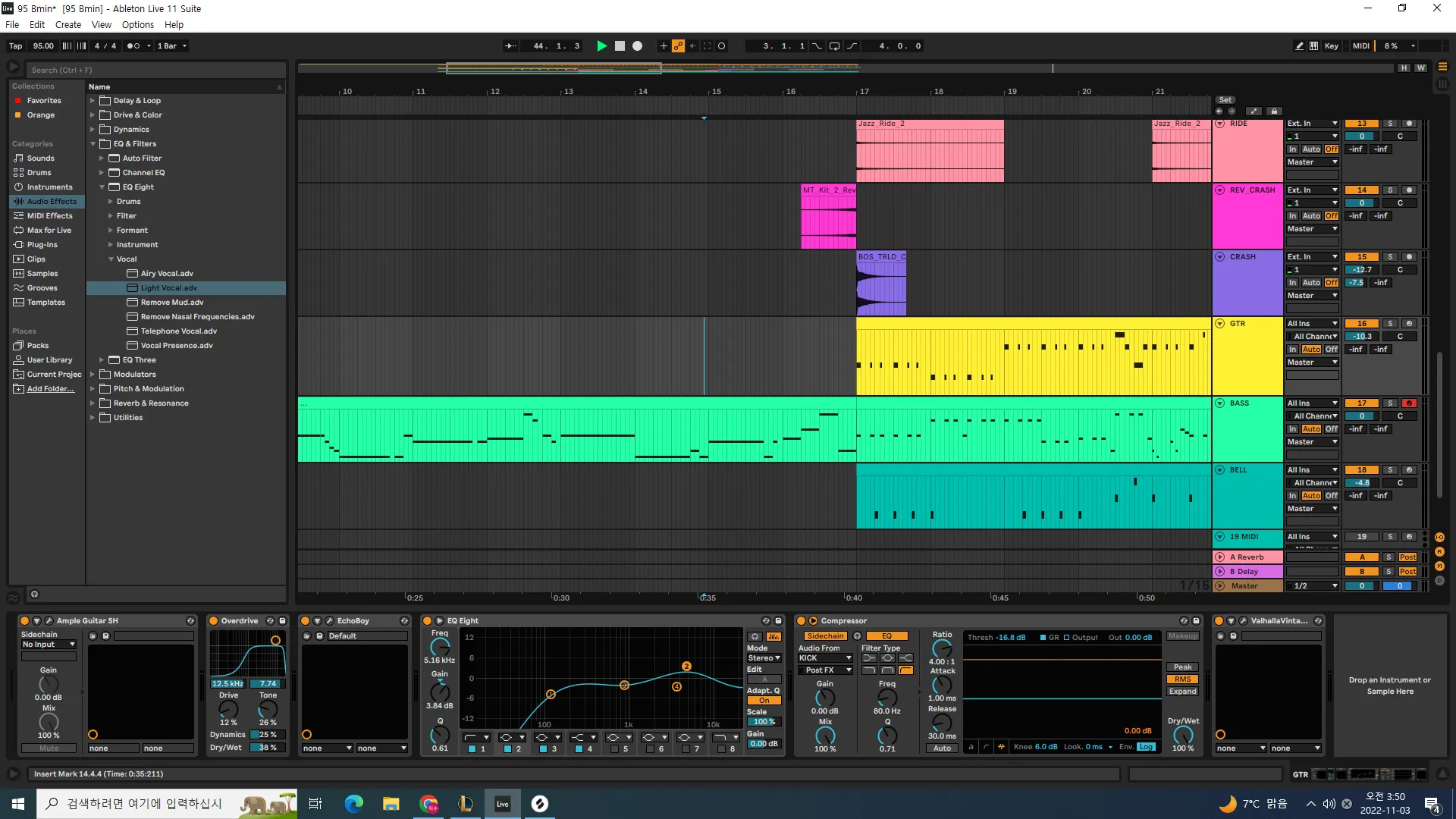Image resolution: width=1456 pixels, height=819 pixels.
Task: Open the Drums category in the browser
Action: pos(39,173)
